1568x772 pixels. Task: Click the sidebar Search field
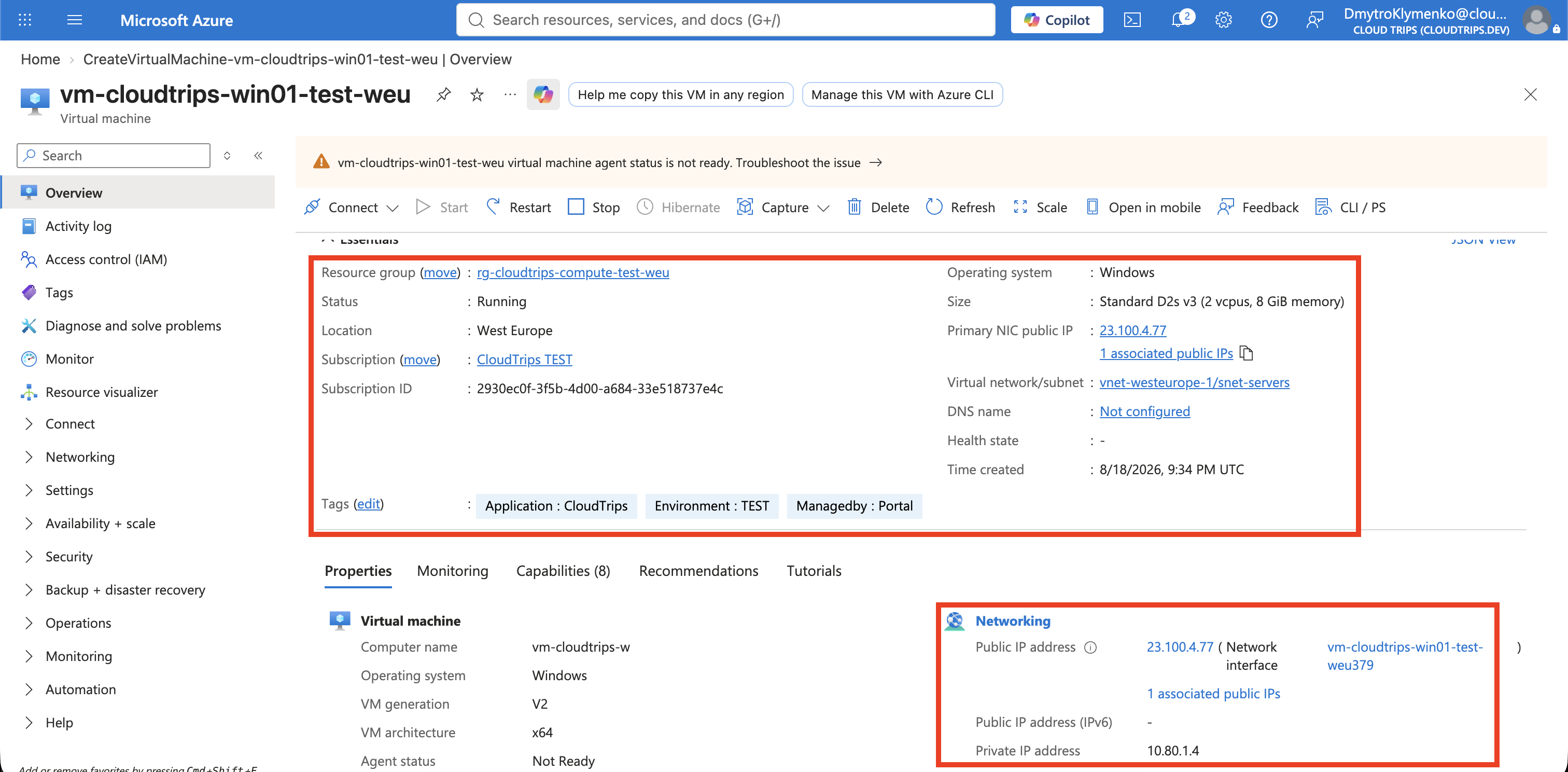click(113, 155)
